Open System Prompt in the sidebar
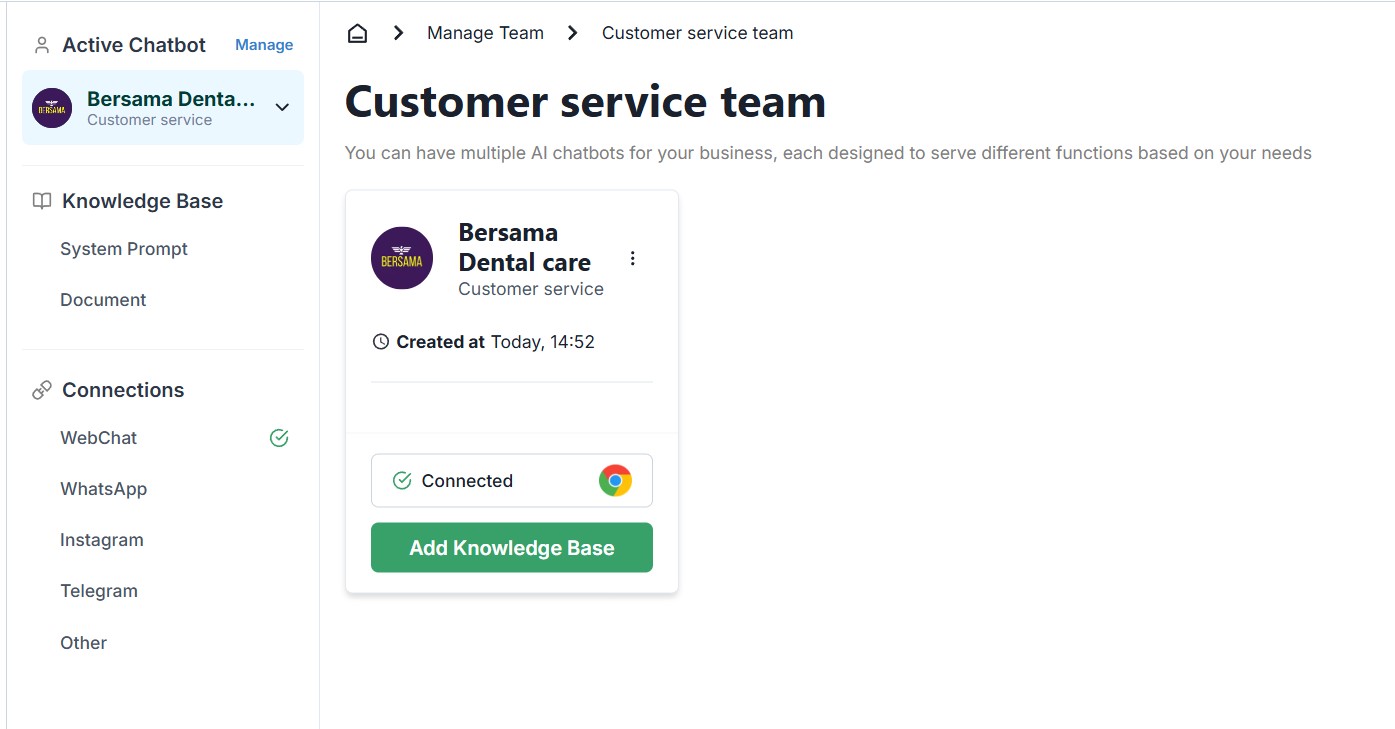This screenshot has height=729, width=1395. (x=124, y=249)
